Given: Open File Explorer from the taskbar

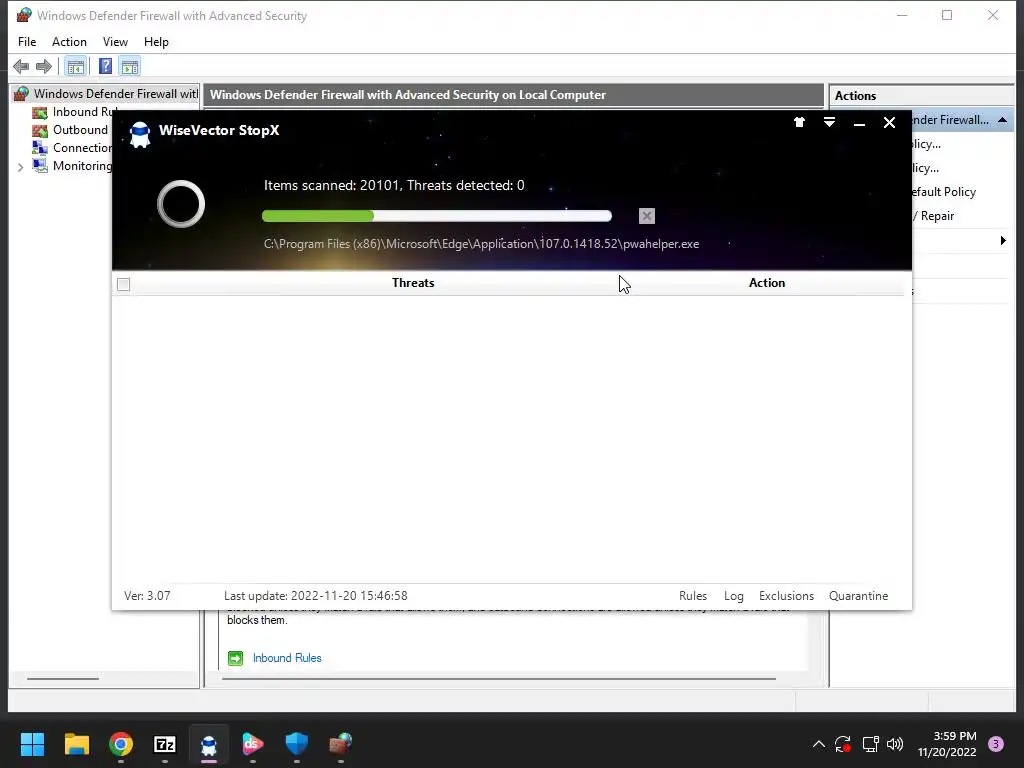Looking at the screenshot, I should 77,744.
